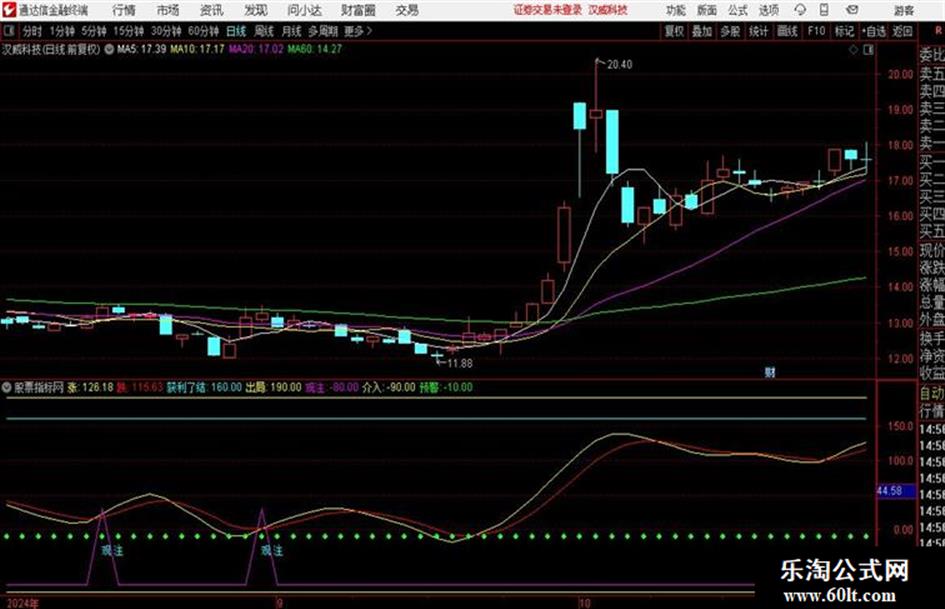Click the 2024年 date label on time axis
The width and height of the screenshot is (945, 609).
point(23,603)
